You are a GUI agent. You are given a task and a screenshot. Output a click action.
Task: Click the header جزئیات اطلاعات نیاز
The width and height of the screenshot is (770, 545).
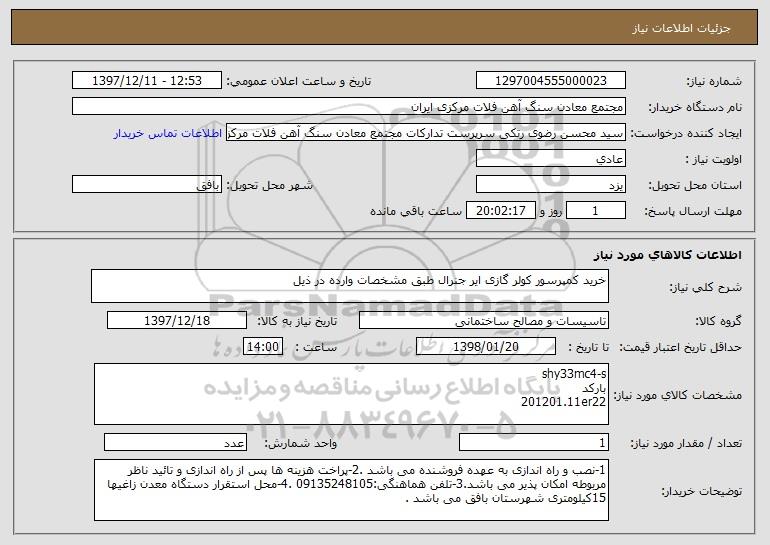click(681, 28)
